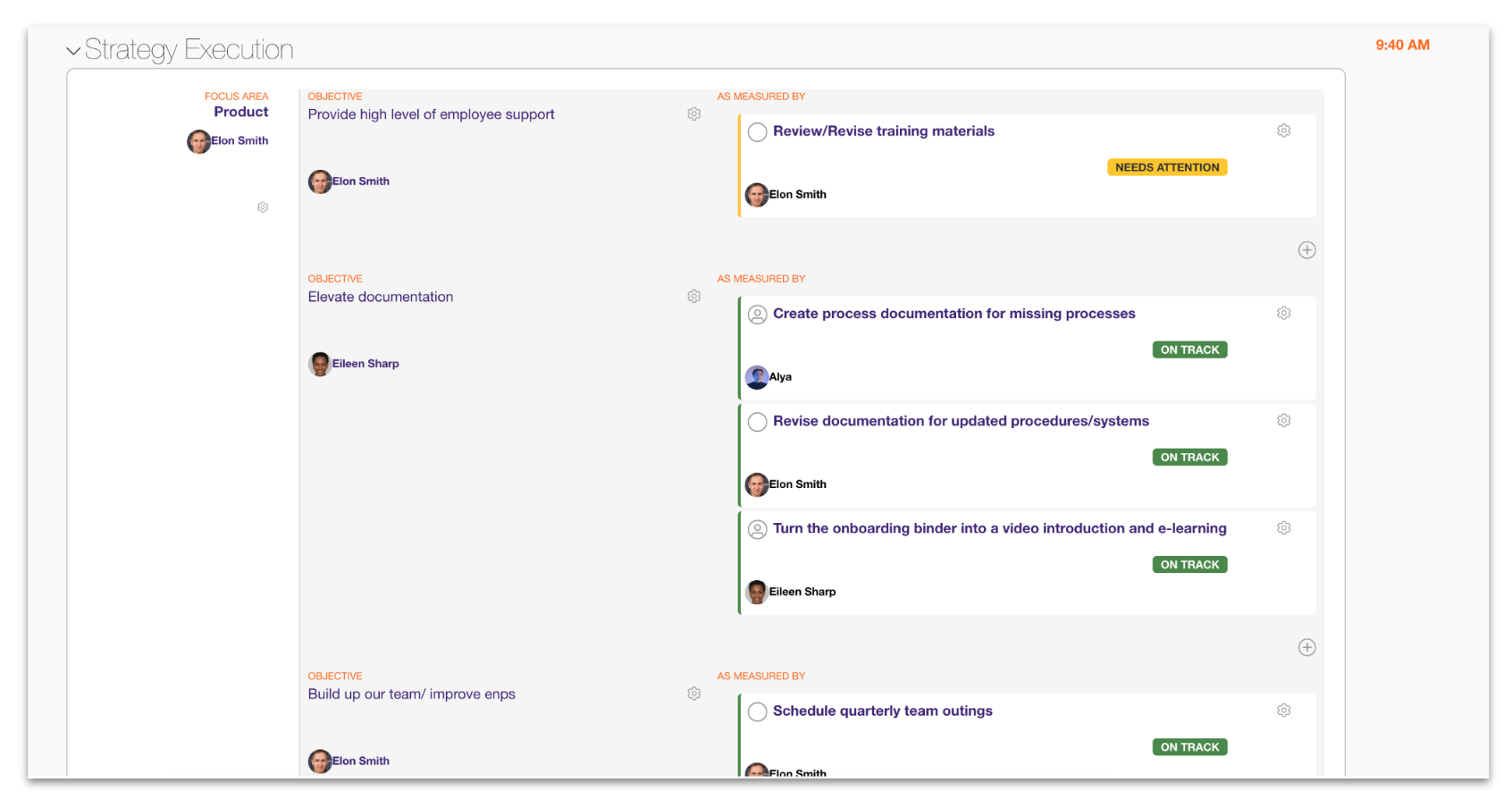This screenshot has height=808, width=1512.
Task: Collapse the Strategy Execution section
Action: pyautogui.click(x=73, y=51)
